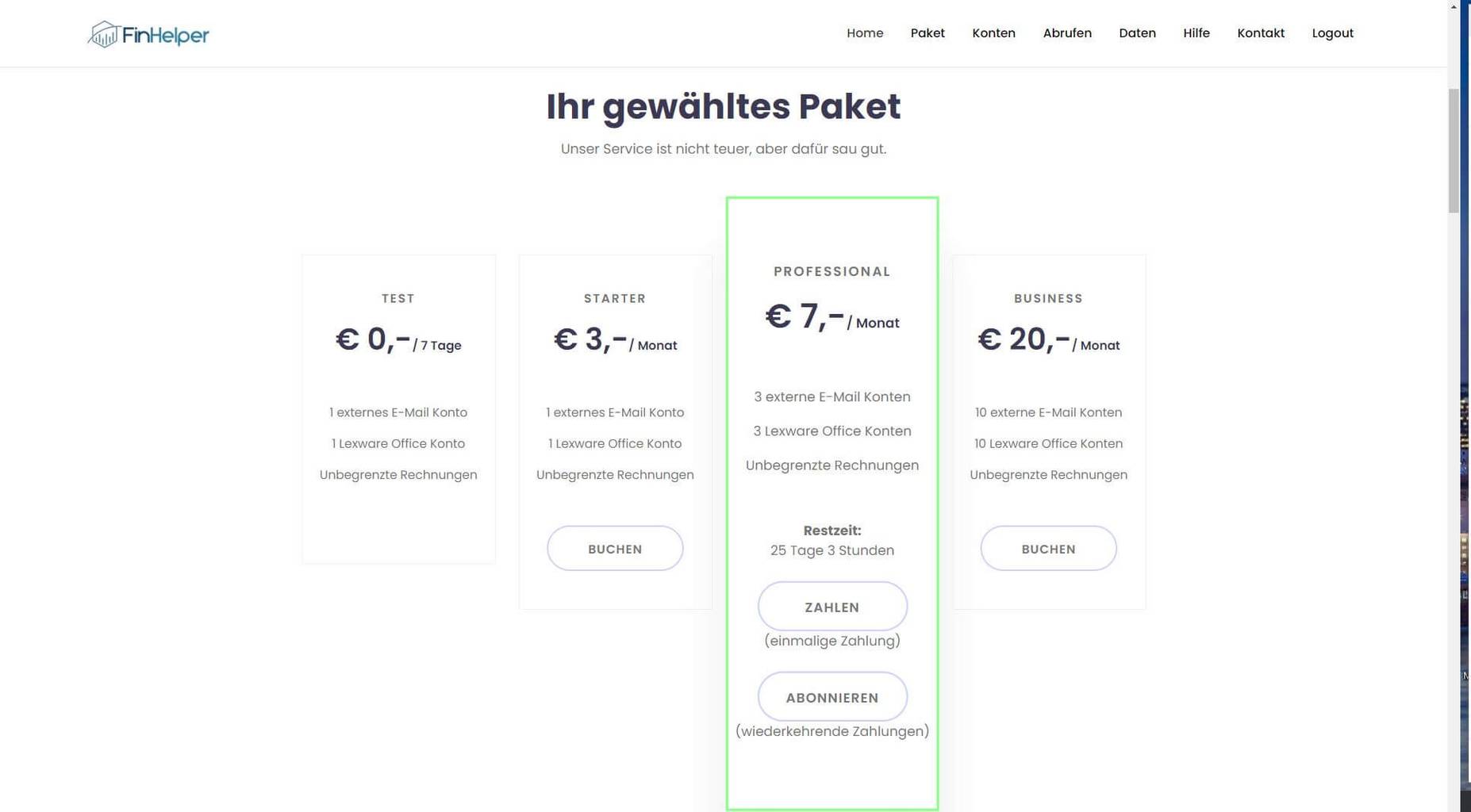Click the PROFESSIONAL package heading
This screenshot has width=1471, height=812.
[832, 271]
